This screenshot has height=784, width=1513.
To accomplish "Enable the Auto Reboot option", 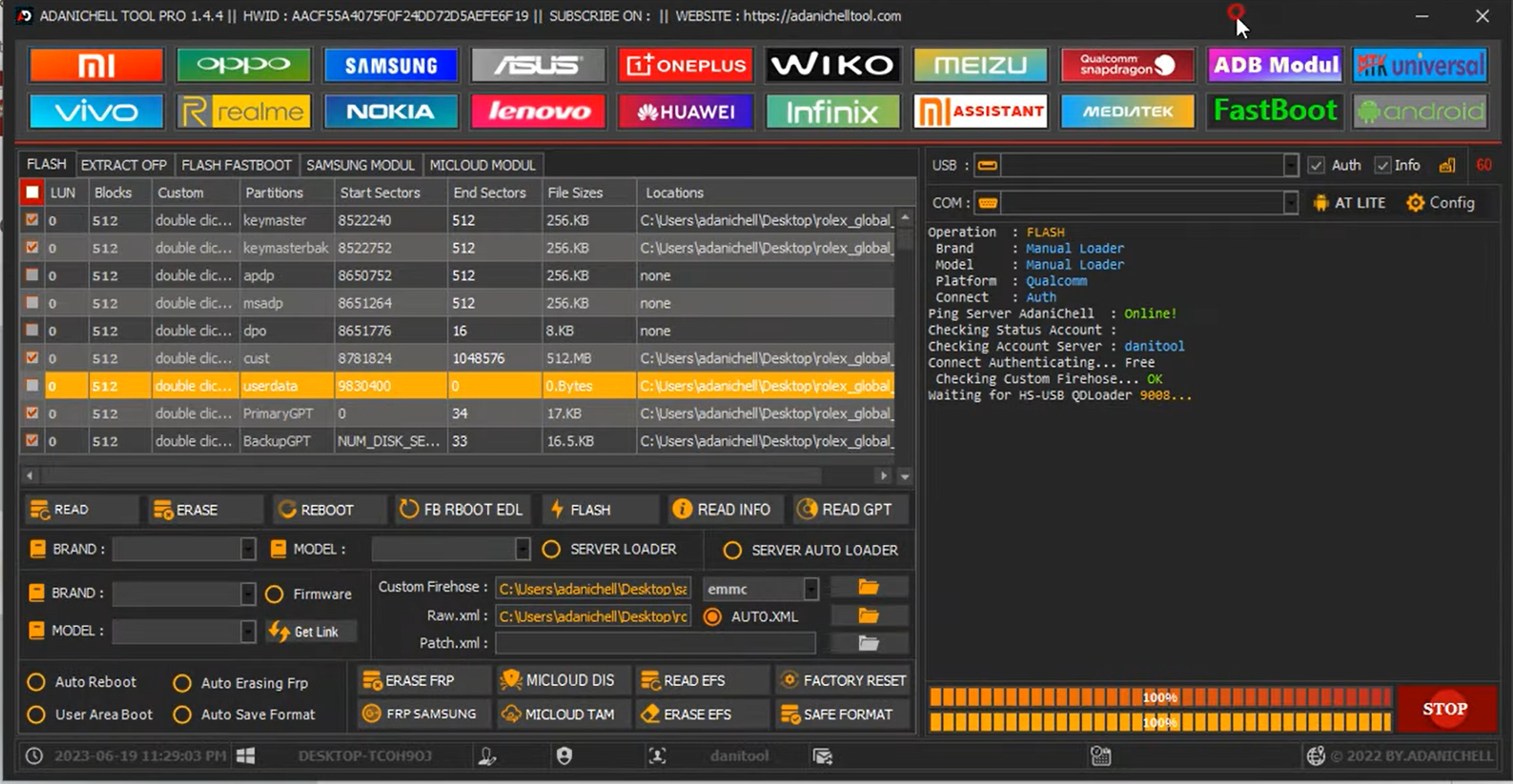I will [36, 682].
